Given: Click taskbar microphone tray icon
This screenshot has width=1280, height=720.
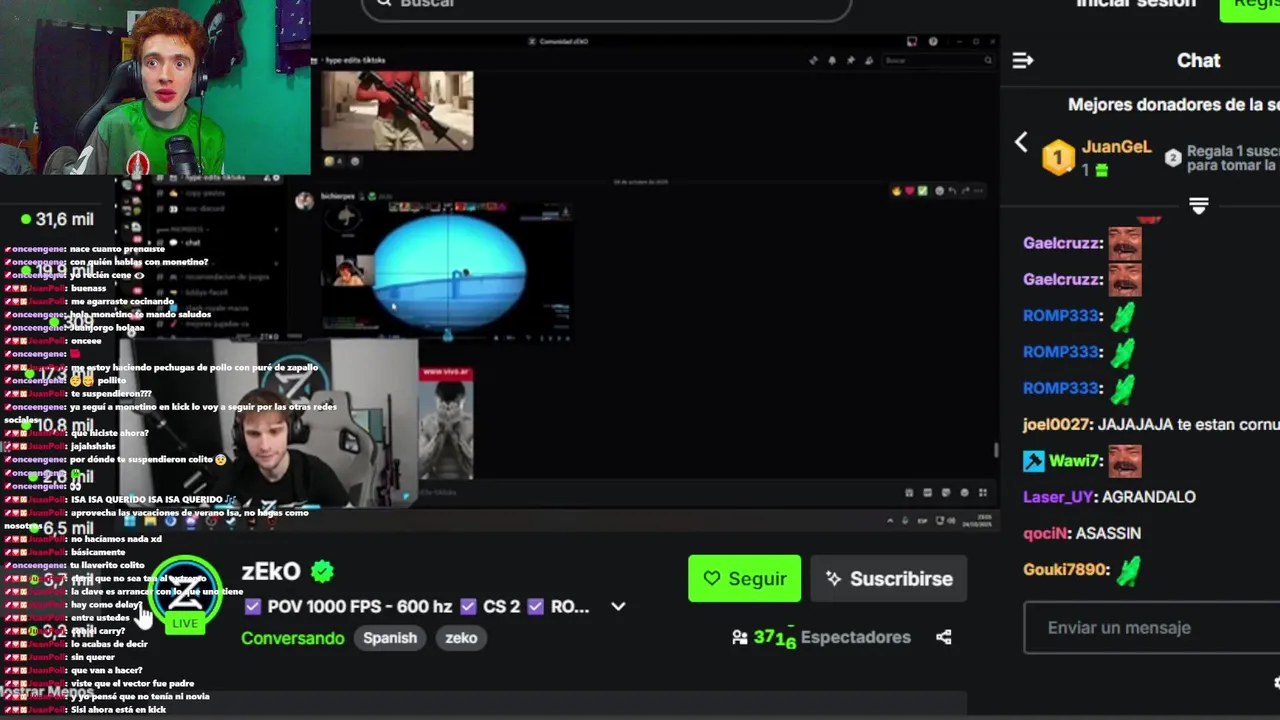Looking at the screenshot, I should pyautogui.click(x=906, y=521).
